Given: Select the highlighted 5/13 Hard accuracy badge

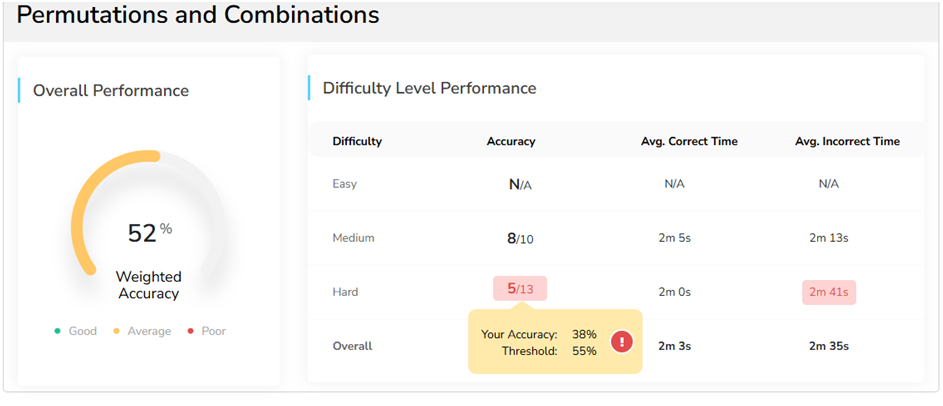Looking at the screenshot, I should click(x=519, y=289).
